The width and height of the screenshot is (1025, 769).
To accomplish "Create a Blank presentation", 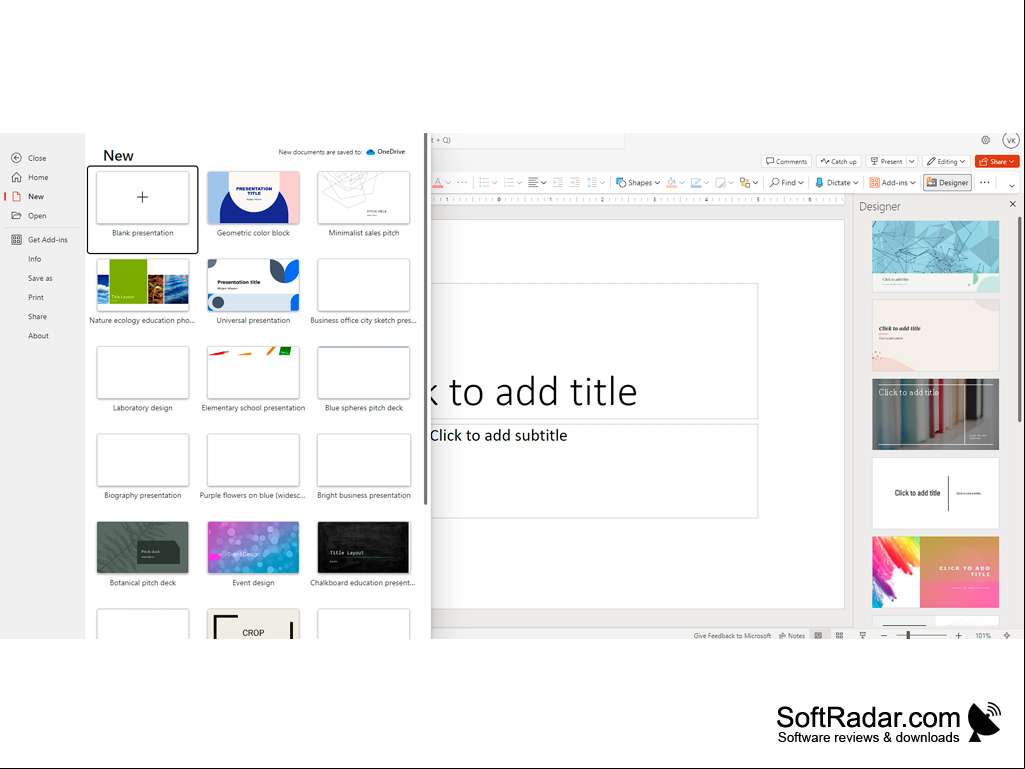I will tap(143, 209).
